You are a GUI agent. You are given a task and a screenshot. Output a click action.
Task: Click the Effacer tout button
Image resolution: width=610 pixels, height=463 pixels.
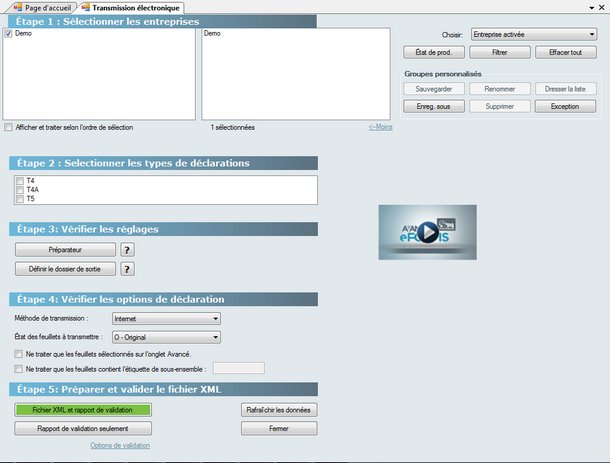[566, 52]
